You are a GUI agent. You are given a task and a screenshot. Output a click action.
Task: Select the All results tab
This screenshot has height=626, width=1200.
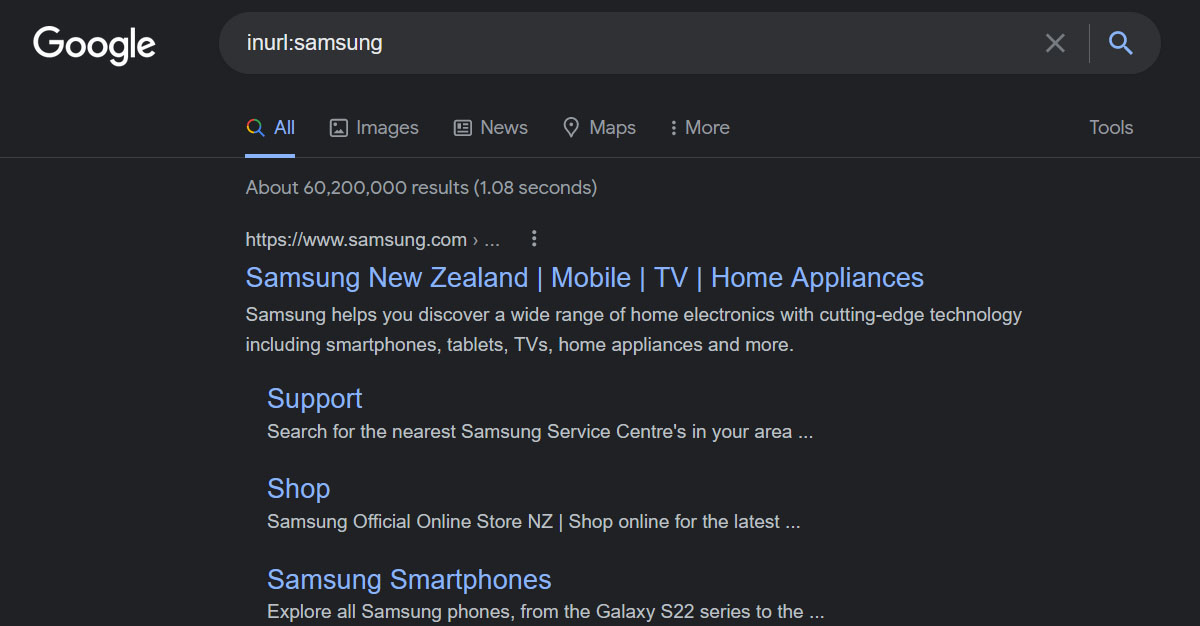pos(270,127)
